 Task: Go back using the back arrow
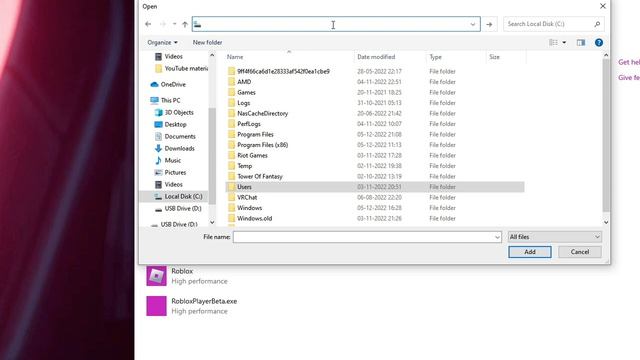pos(148,24)
